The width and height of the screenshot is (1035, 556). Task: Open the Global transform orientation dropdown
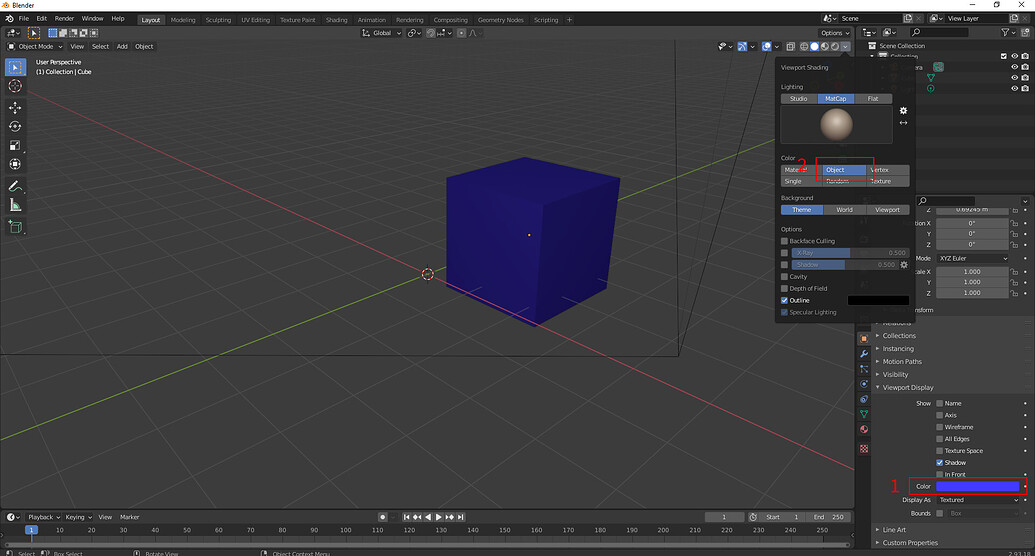point(382,33)
